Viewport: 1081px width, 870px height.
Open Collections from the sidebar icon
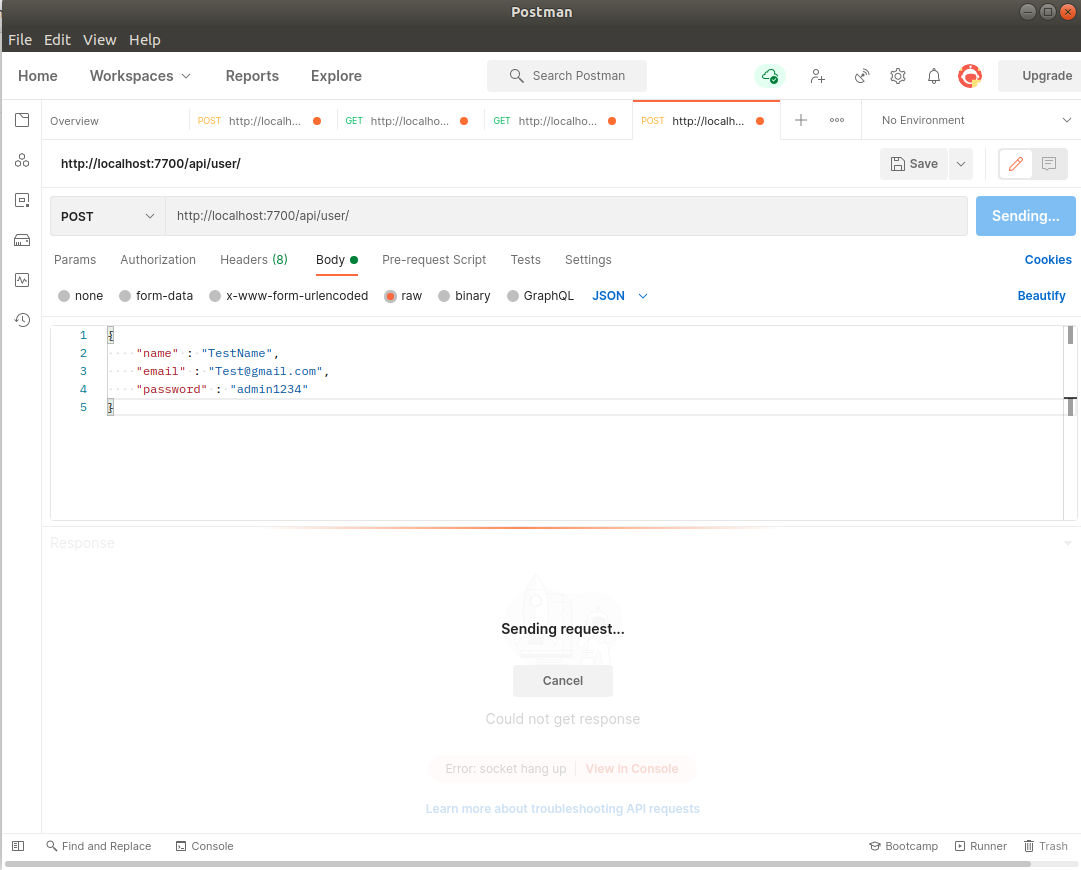22,120
